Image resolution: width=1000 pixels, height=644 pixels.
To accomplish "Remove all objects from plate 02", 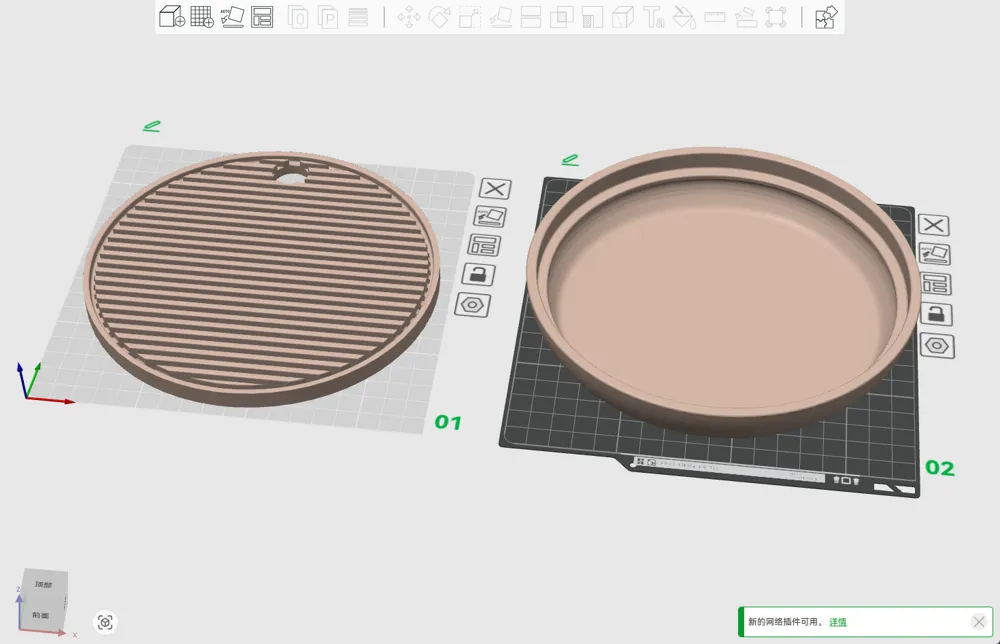I will coord(934,225).
